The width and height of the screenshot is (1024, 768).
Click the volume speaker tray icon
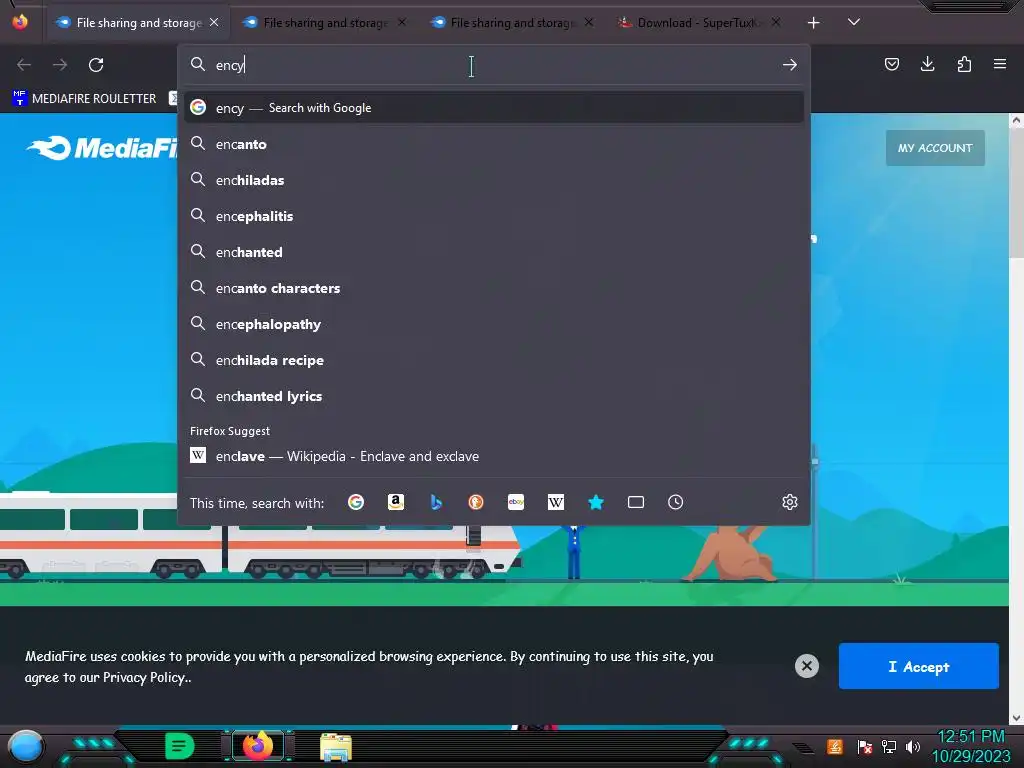pos(914,746)
